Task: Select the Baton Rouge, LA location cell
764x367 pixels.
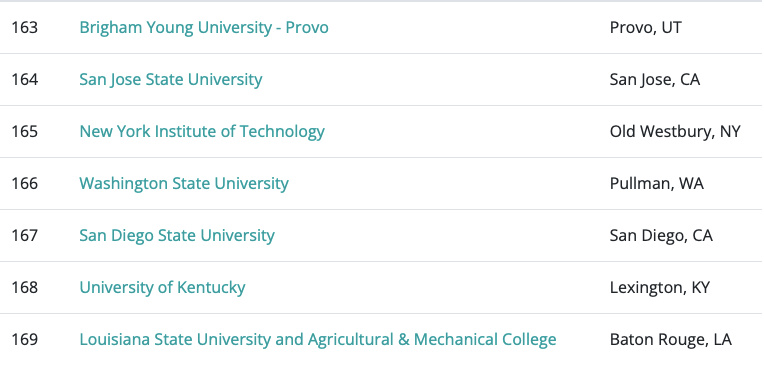Action: tap(670, 340)
